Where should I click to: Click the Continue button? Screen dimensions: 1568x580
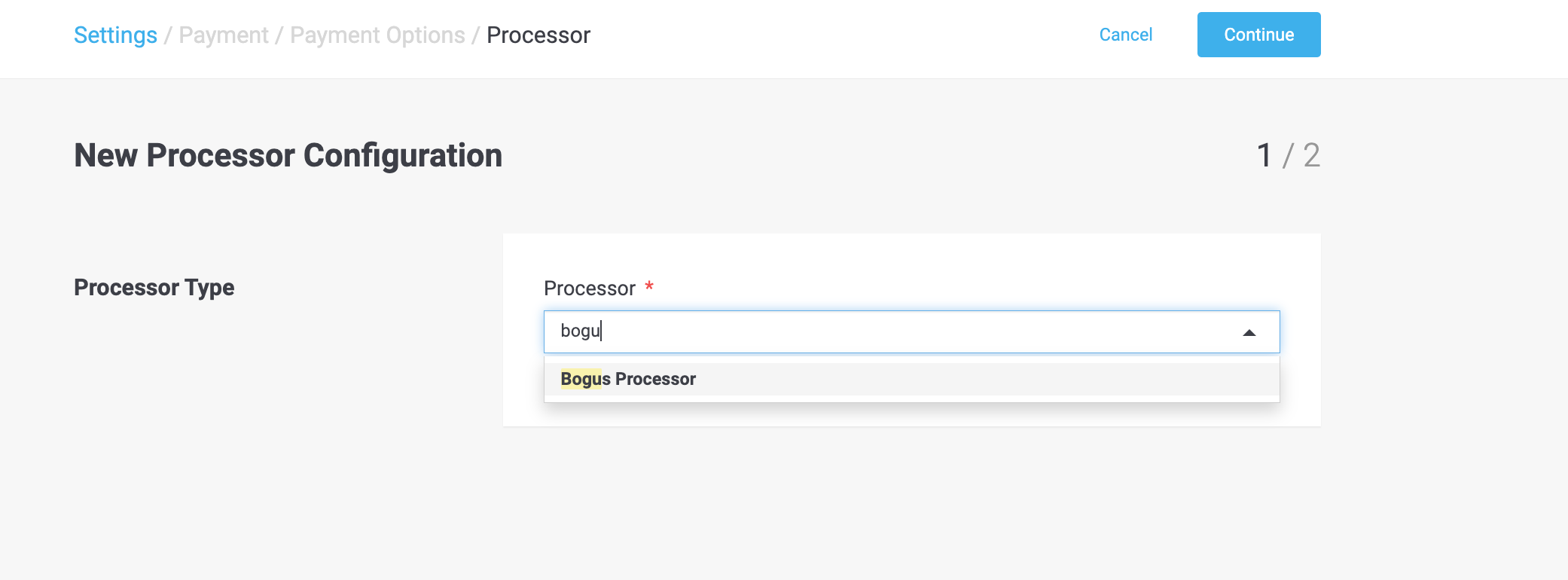coord(1258,34)
